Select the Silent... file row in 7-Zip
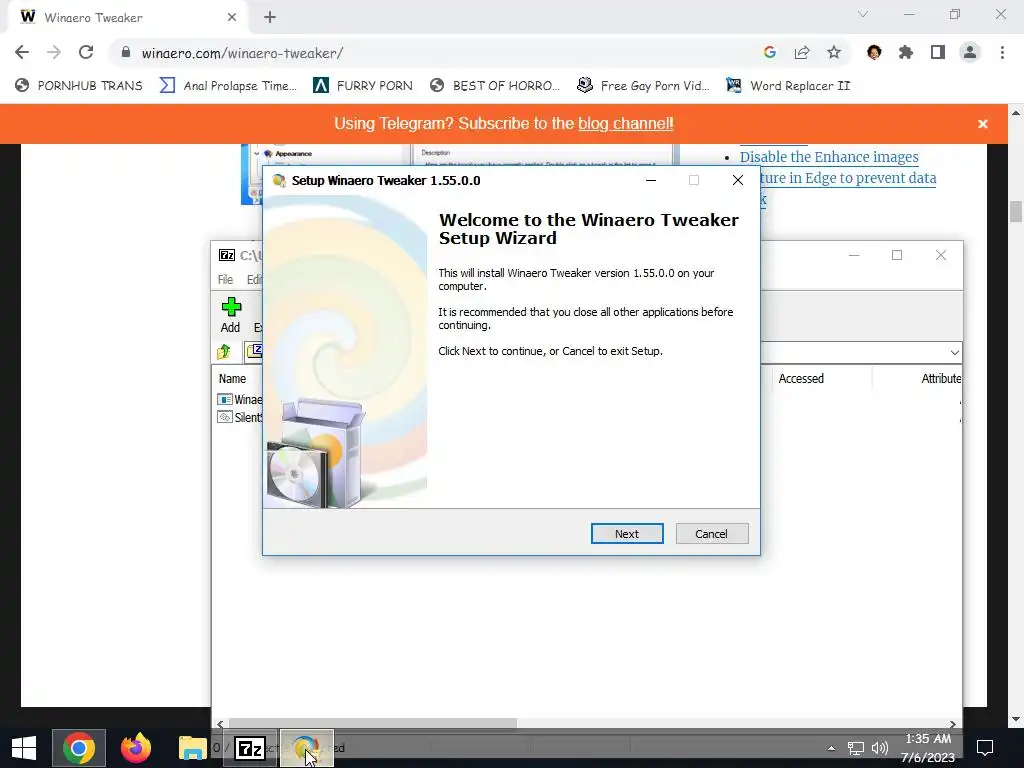Screen dimensions: 1024x768 click(240, 417)
